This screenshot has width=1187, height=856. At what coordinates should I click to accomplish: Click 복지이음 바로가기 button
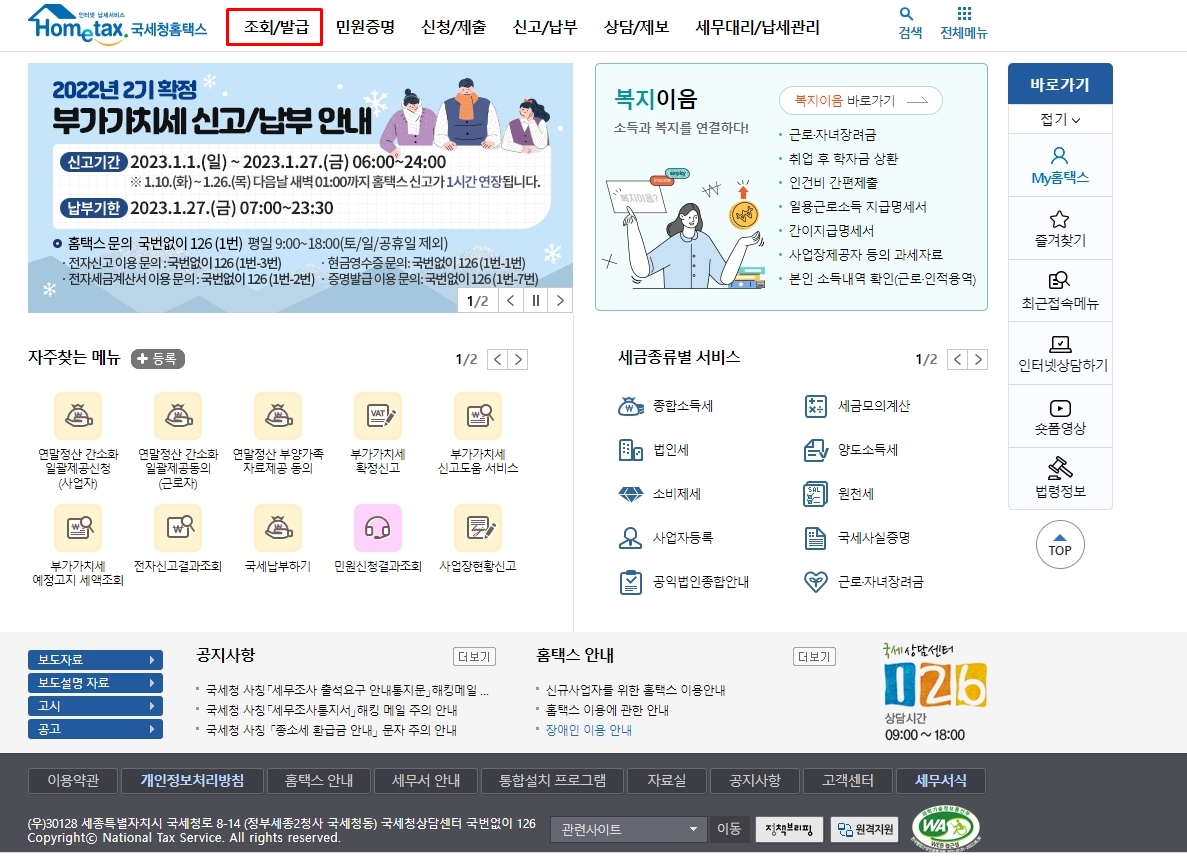tap(861, 101)
